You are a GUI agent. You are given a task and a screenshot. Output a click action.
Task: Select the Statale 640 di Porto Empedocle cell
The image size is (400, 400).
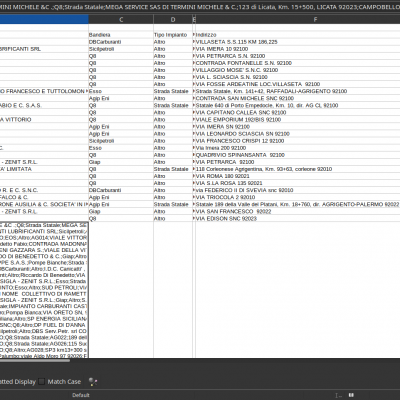[298, 105]
